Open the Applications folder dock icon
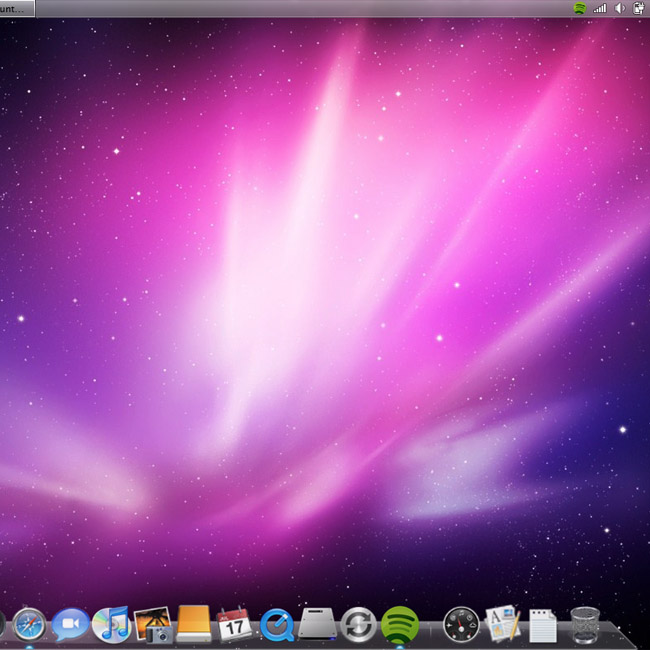This screenshot has width=650, height=650. pyautogui.click(x=502, y=624)
